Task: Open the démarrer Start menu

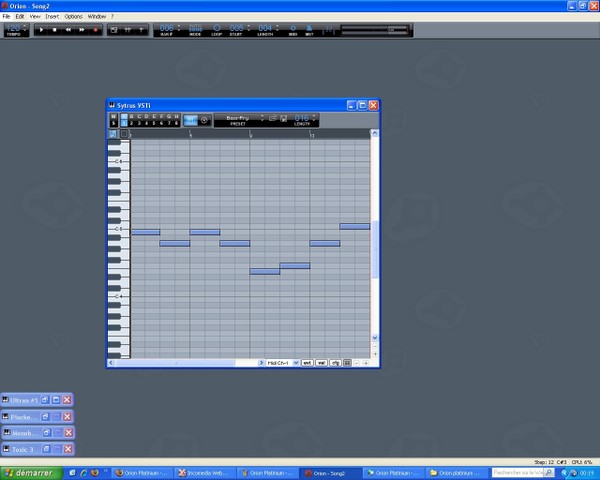Action: tap(31, 473)
